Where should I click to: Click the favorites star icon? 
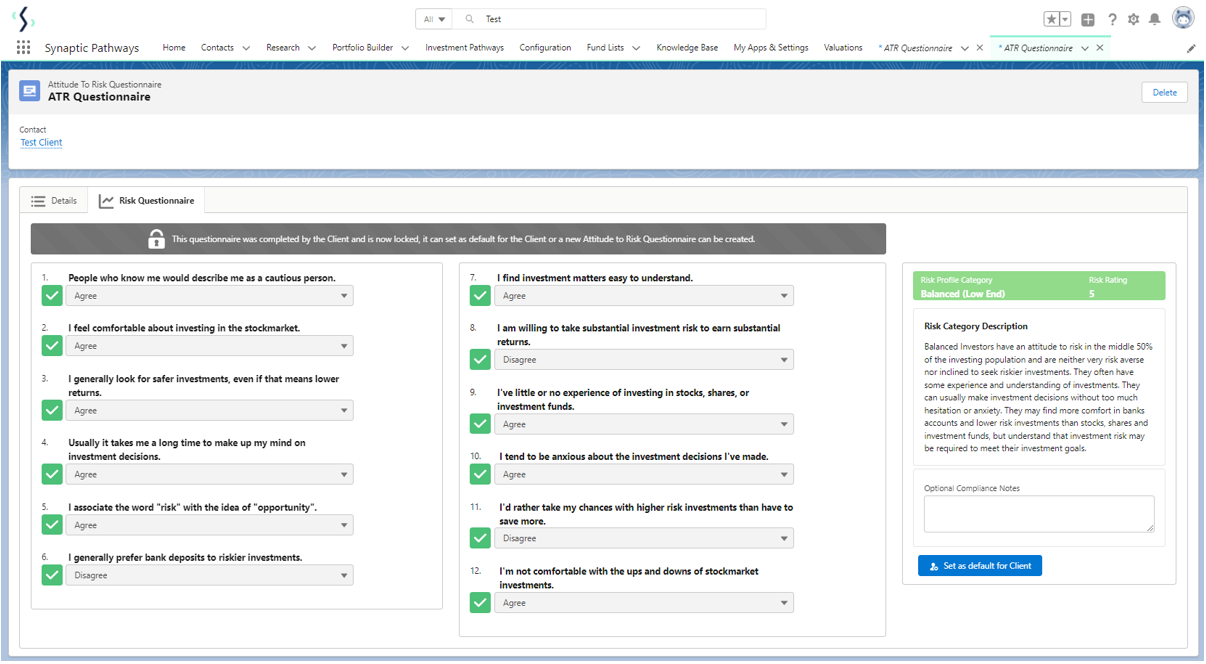point(1052,19)
